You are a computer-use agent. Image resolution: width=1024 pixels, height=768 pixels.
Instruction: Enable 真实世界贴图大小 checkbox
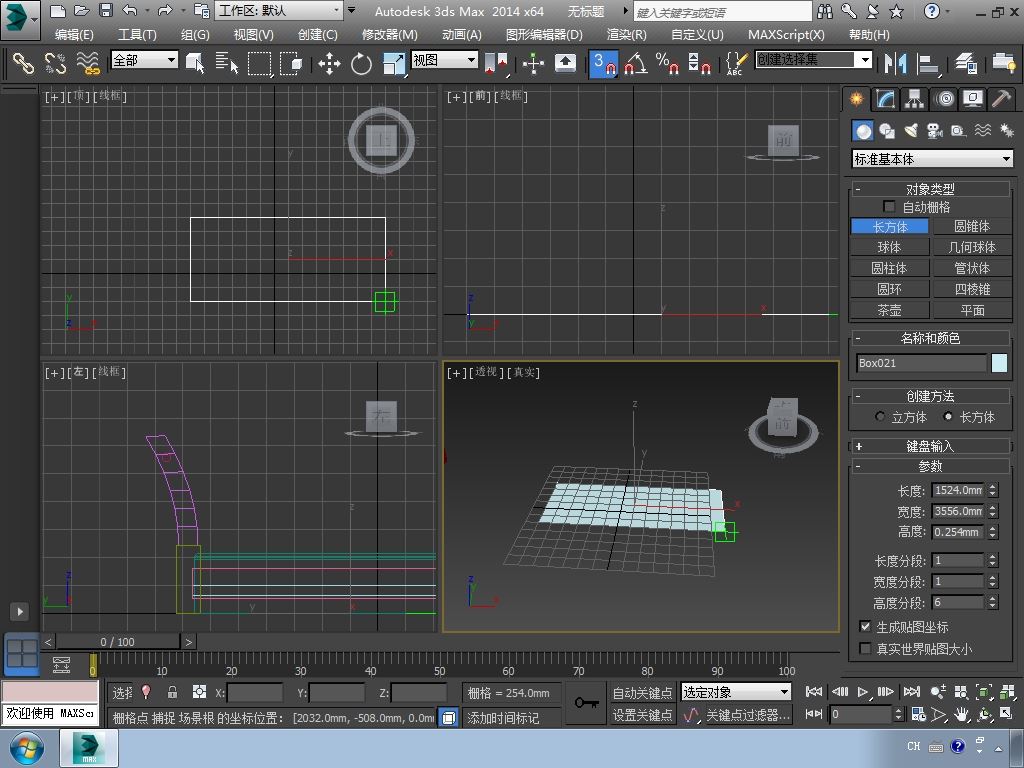tap(865, 648)
